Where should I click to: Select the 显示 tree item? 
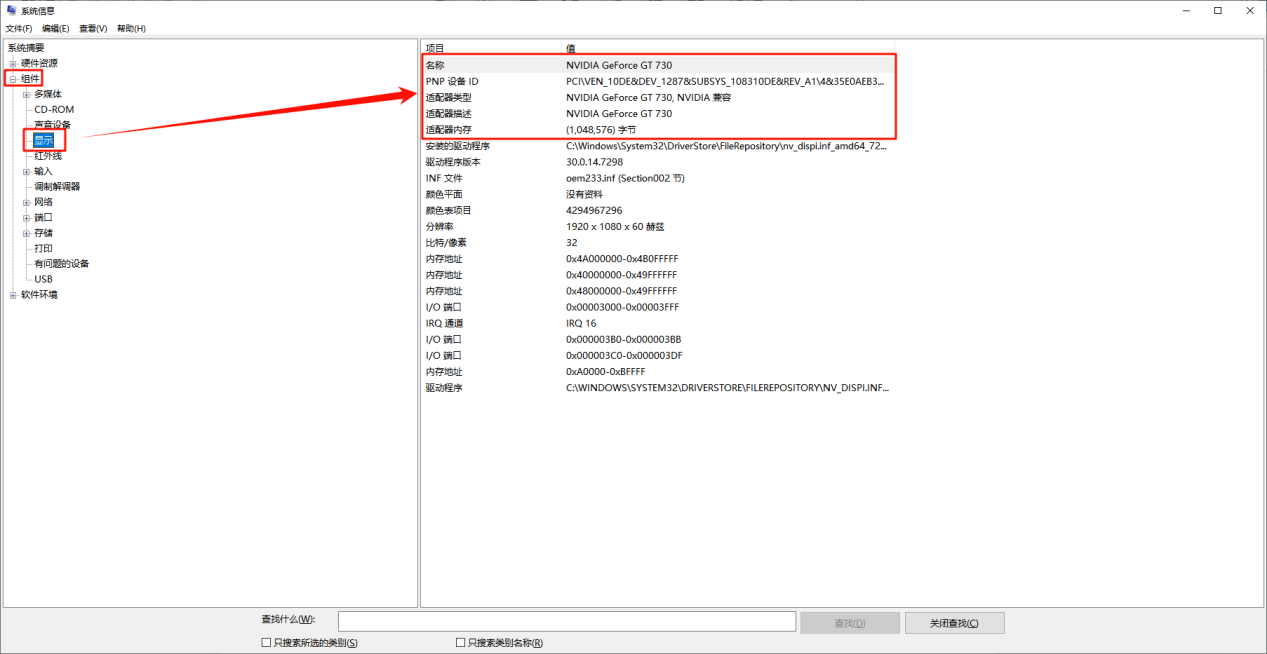(x=43, y=140)
